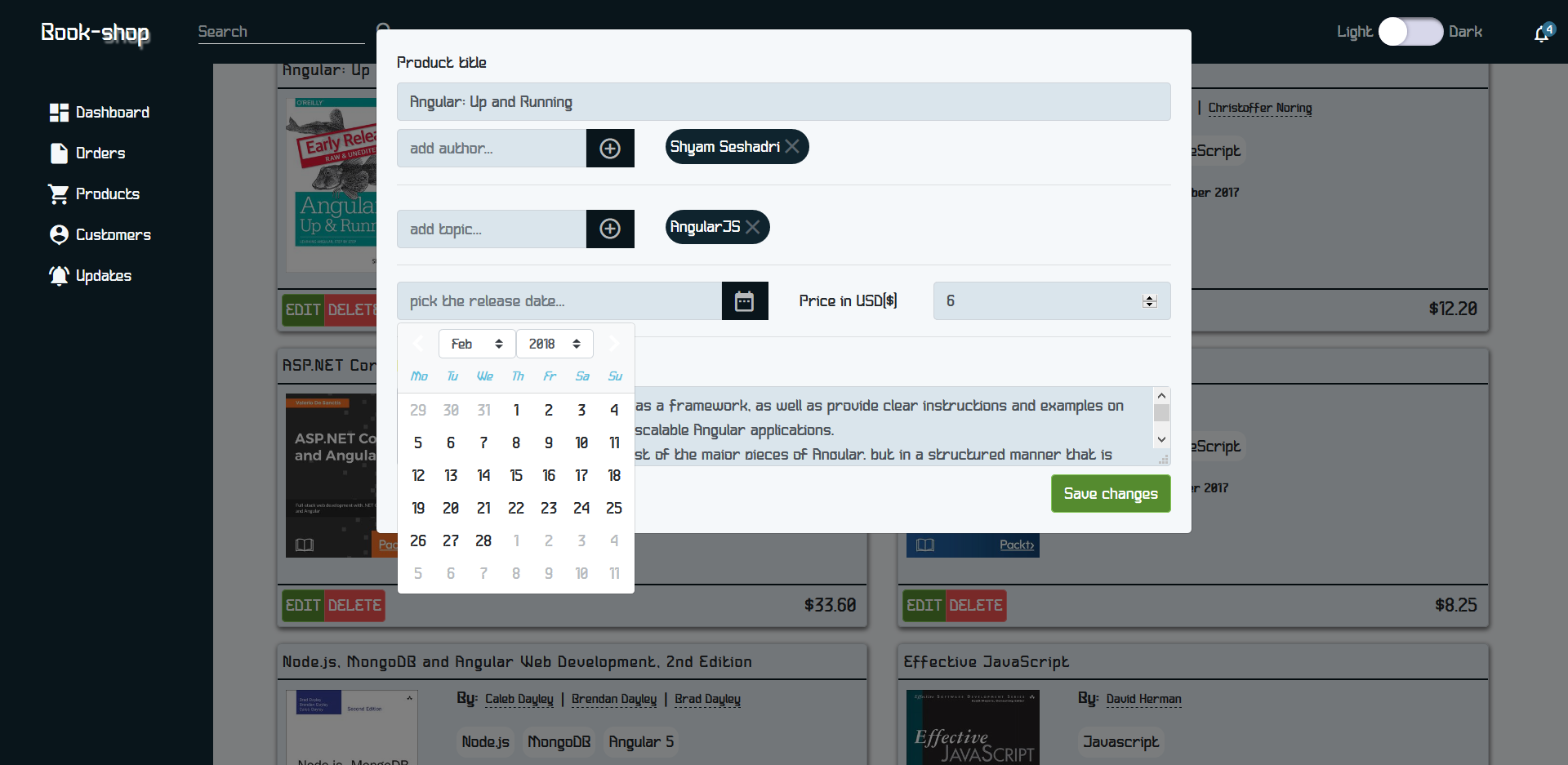
Task: Click the Node.js topic tag
Action: (486, 742)
